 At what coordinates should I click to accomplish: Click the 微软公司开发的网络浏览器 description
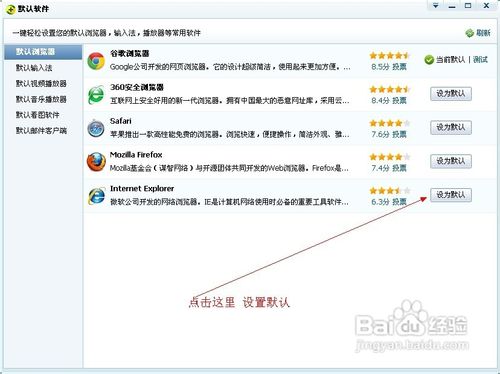click(x=229, y=202)
